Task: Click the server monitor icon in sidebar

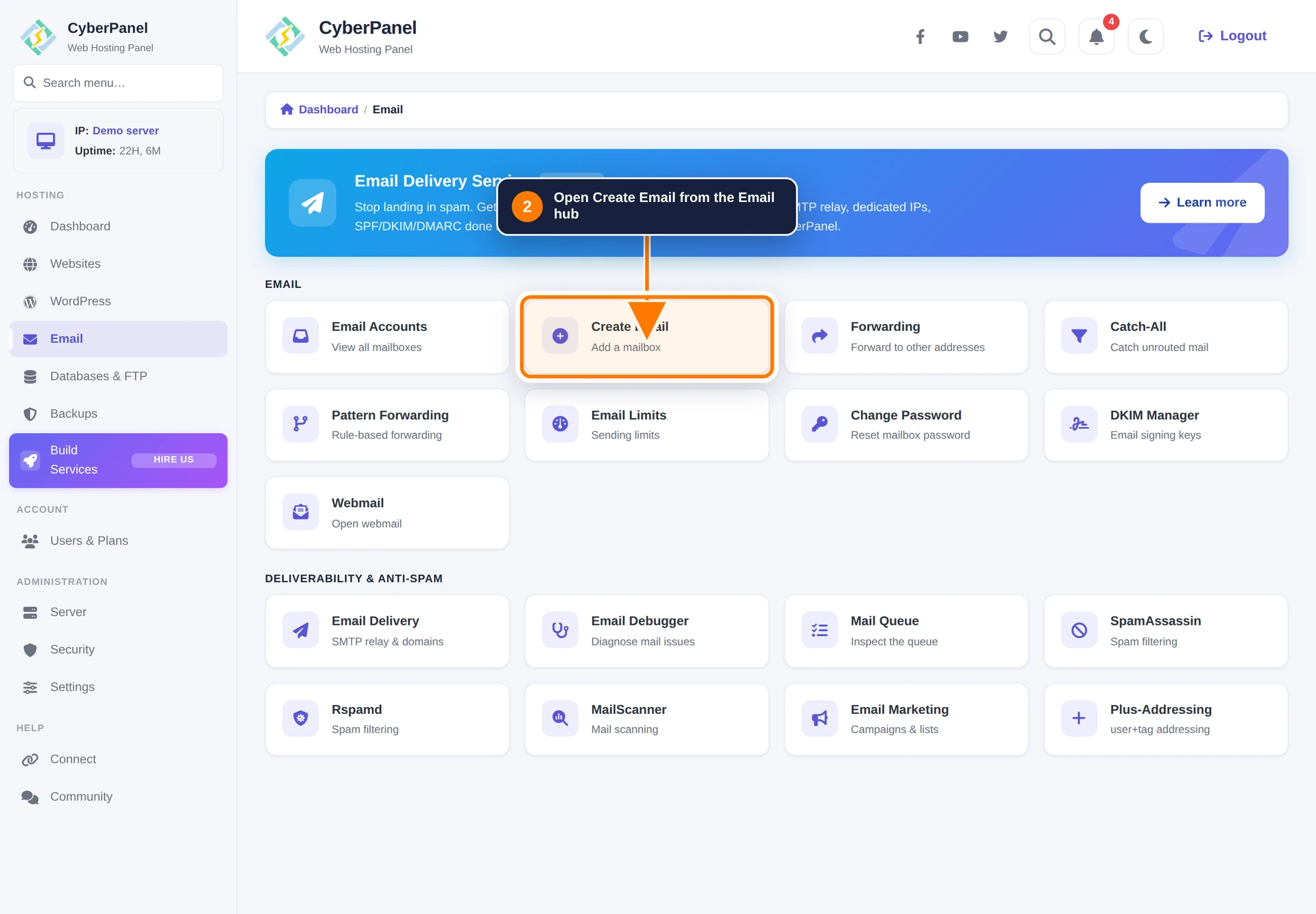Action: (45, 141)
